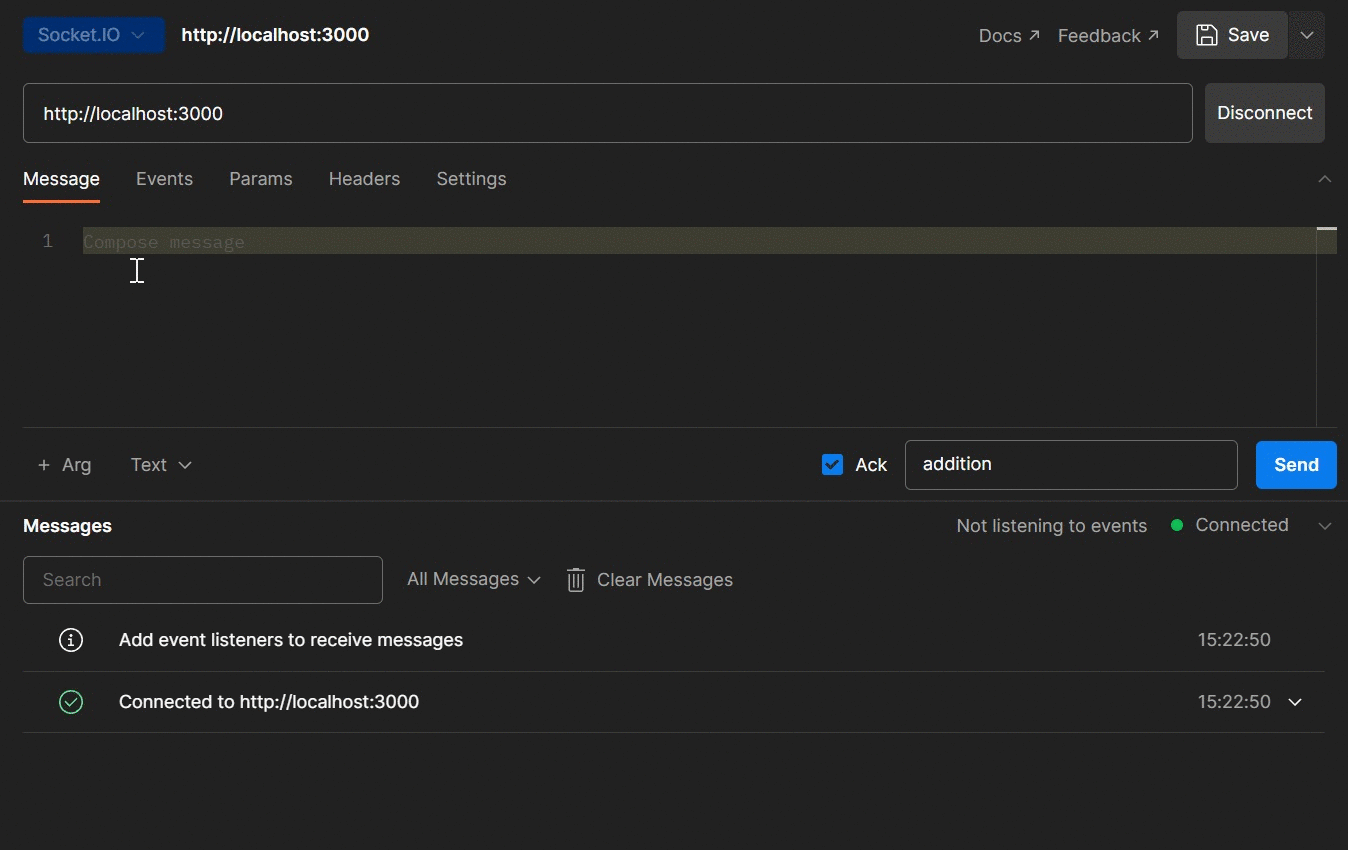Click the info icon beside the event listener message
This screenshot has height=850, width=1348.
point(71,640)
